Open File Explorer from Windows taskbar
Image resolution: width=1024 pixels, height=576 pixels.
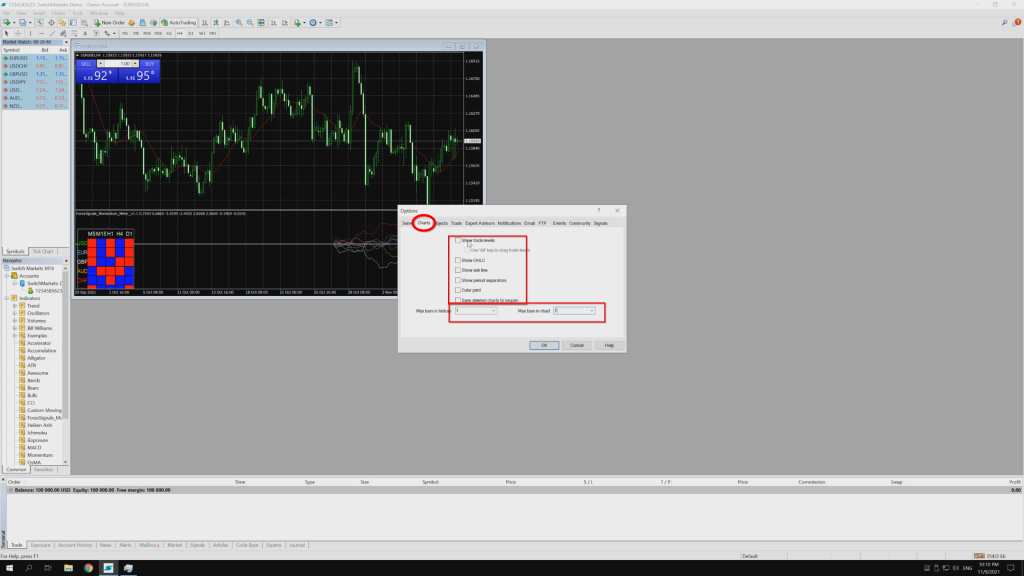68,568
